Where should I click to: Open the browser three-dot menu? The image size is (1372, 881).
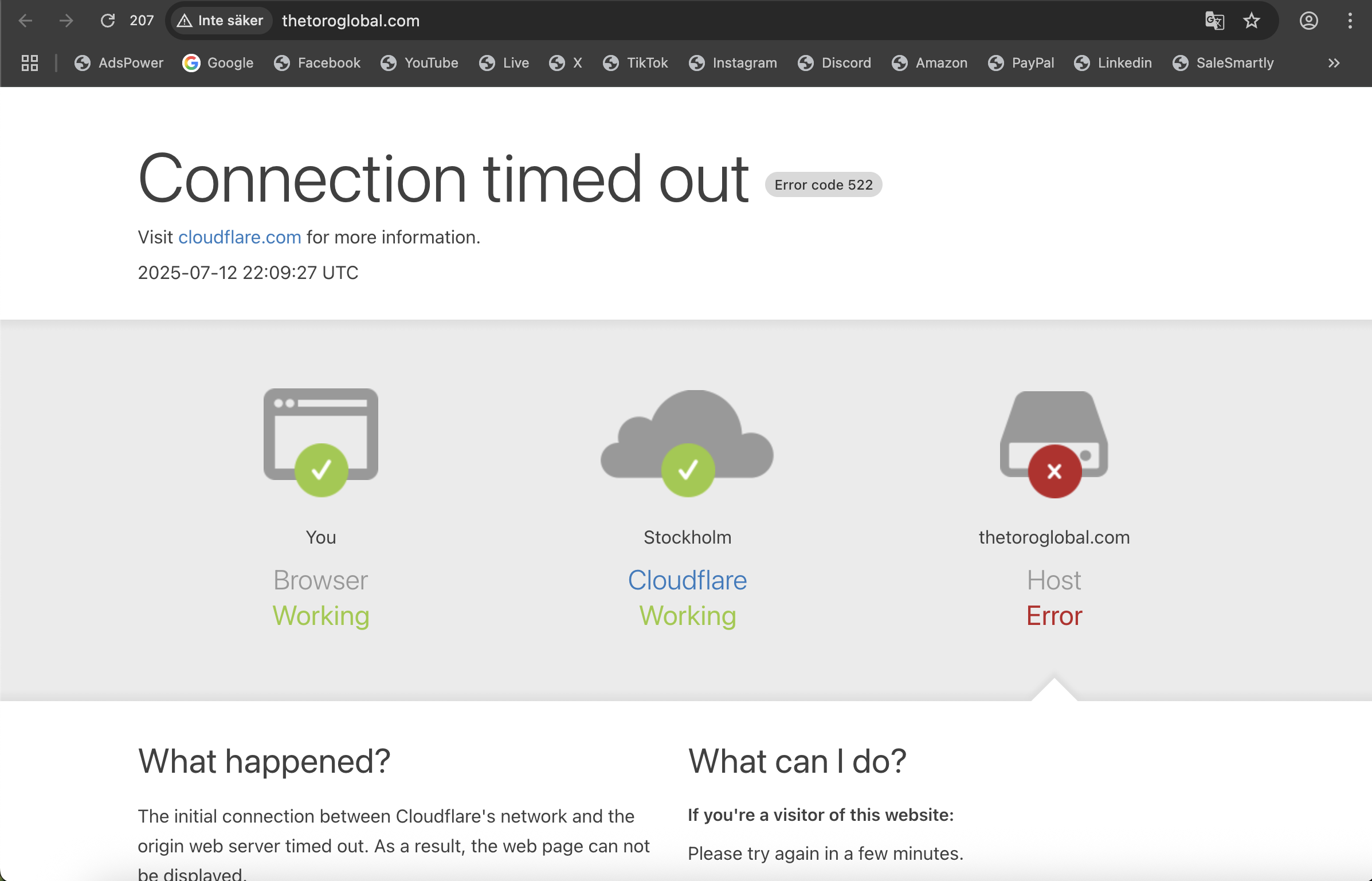tap(1350, 21)
